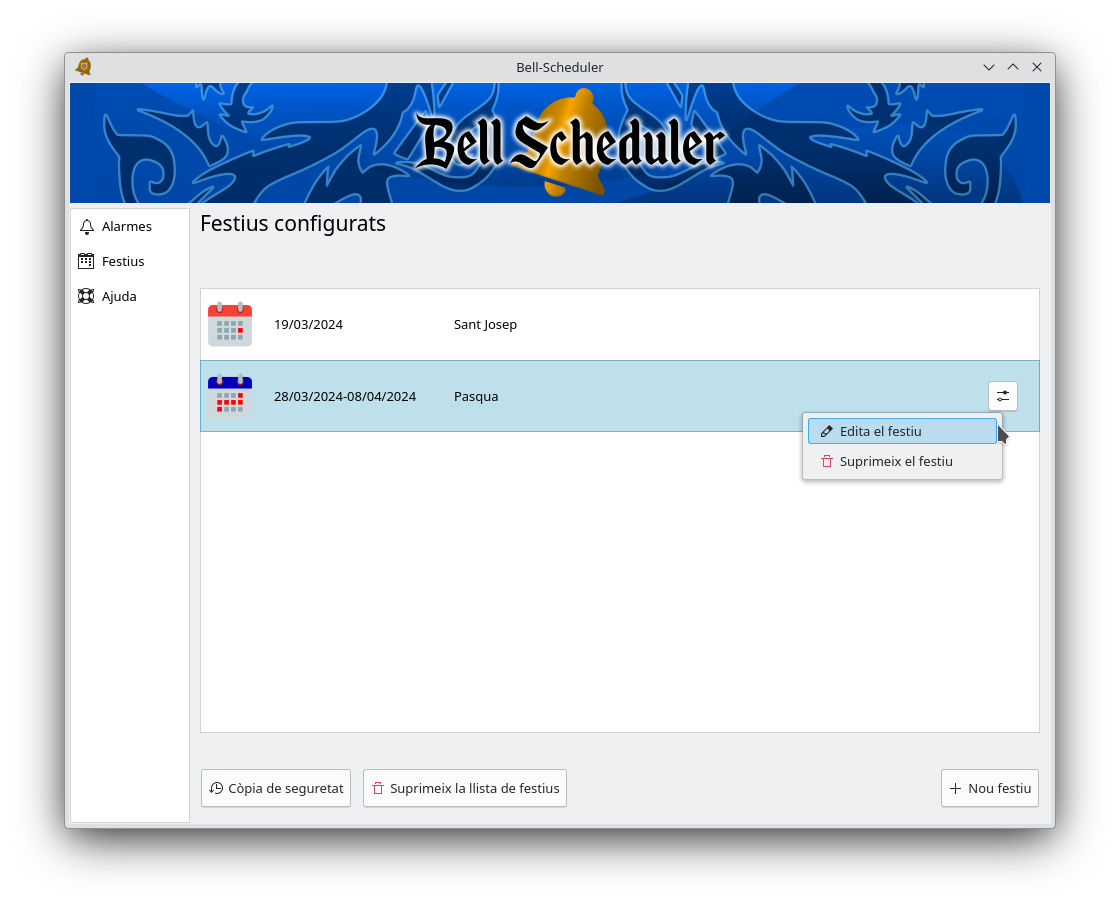Open the Ajuda lifebuoy help section
The image size is (1120, 905).
point(108,297)
